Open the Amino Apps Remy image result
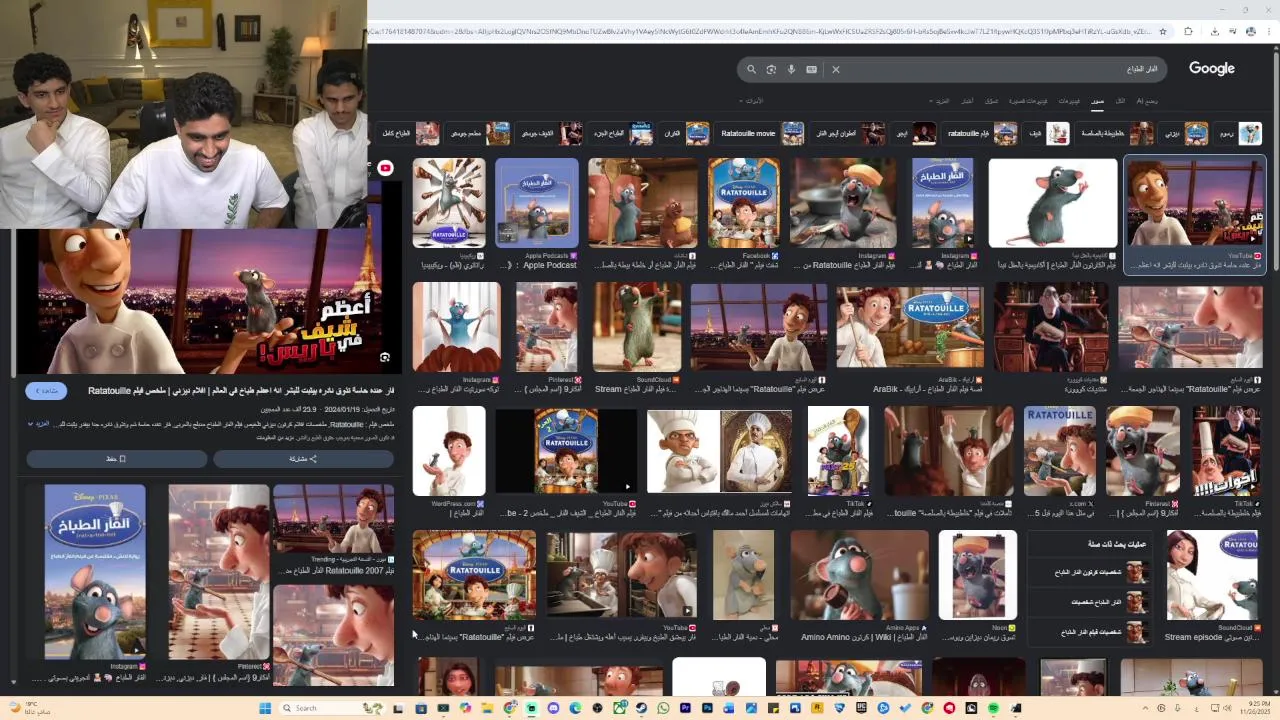The height and width of the screenshot is (720, 1280). point(860,575)
